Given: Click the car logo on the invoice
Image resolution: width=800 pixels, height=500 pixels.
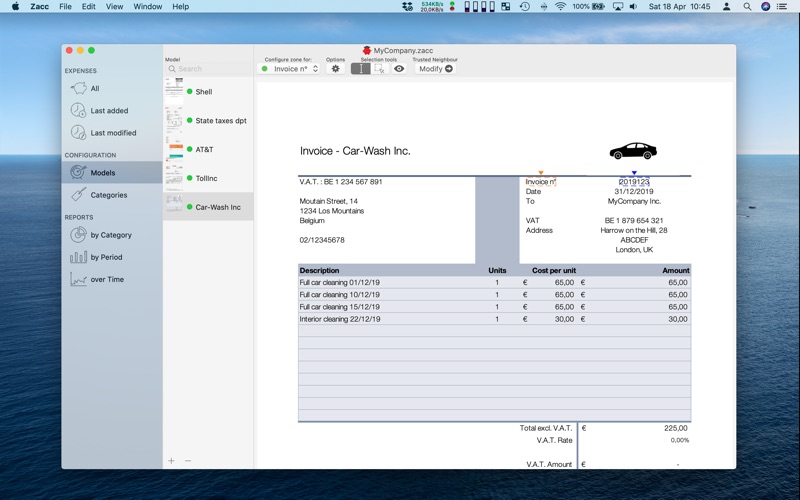Looking at the screenshot, I should pos(633,151).
